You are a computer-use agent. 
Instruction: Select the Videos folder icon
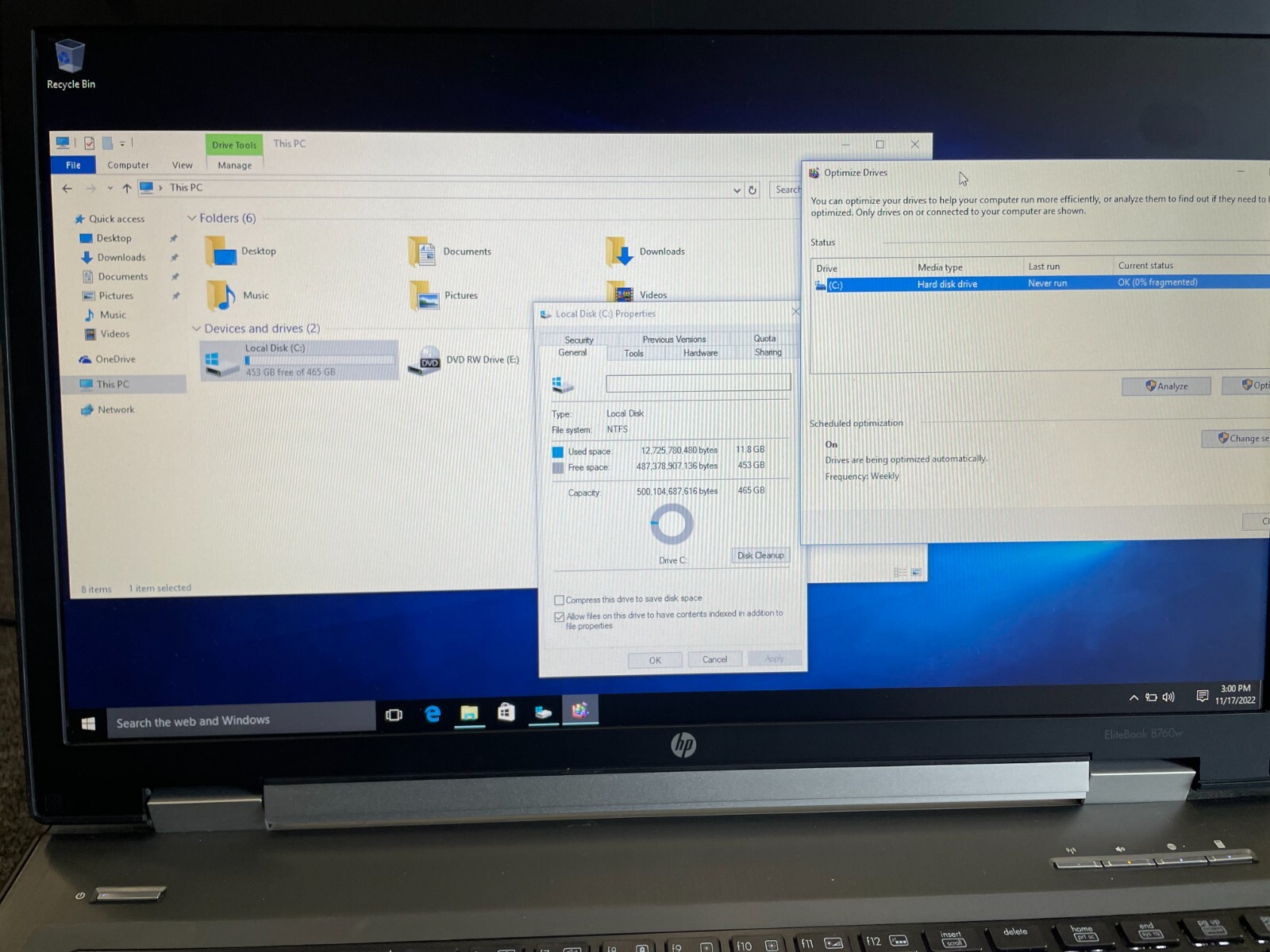[x=637, y=294]
